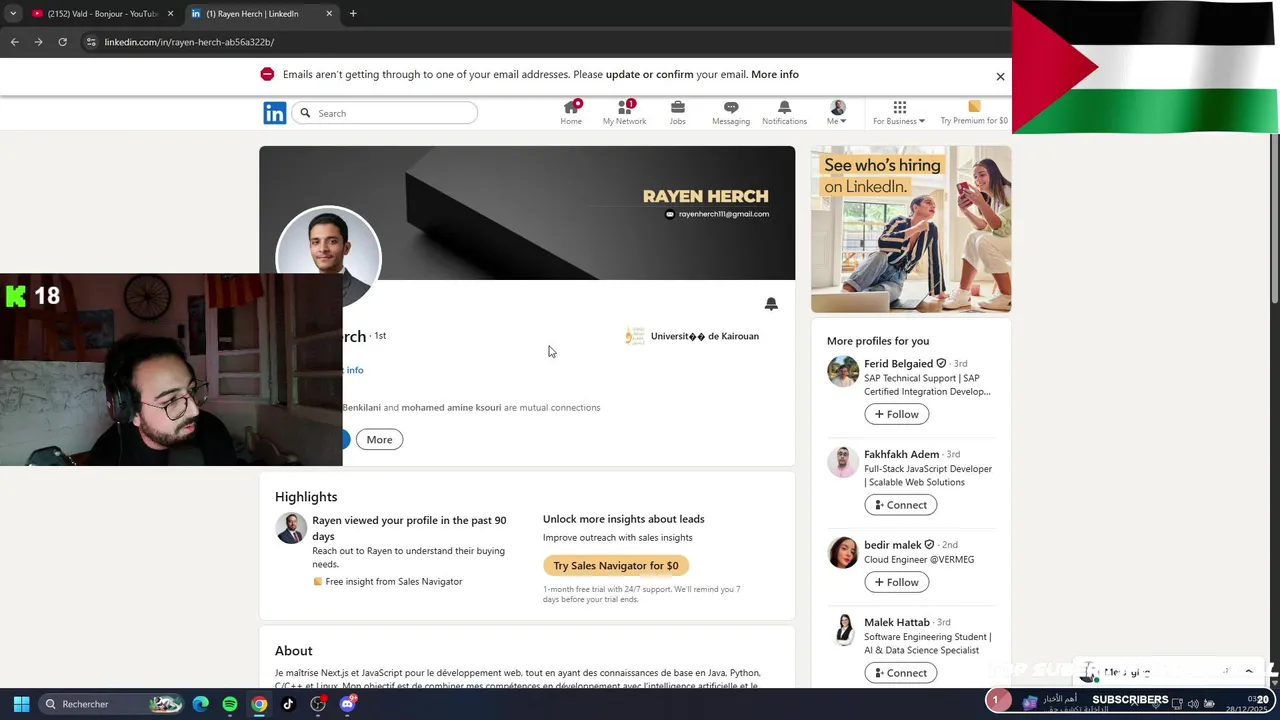The height and width of the screenshot is (720, 1280).
Task: Toggle notification bell for Rayen's profile
Action: [x=771, y=303]
